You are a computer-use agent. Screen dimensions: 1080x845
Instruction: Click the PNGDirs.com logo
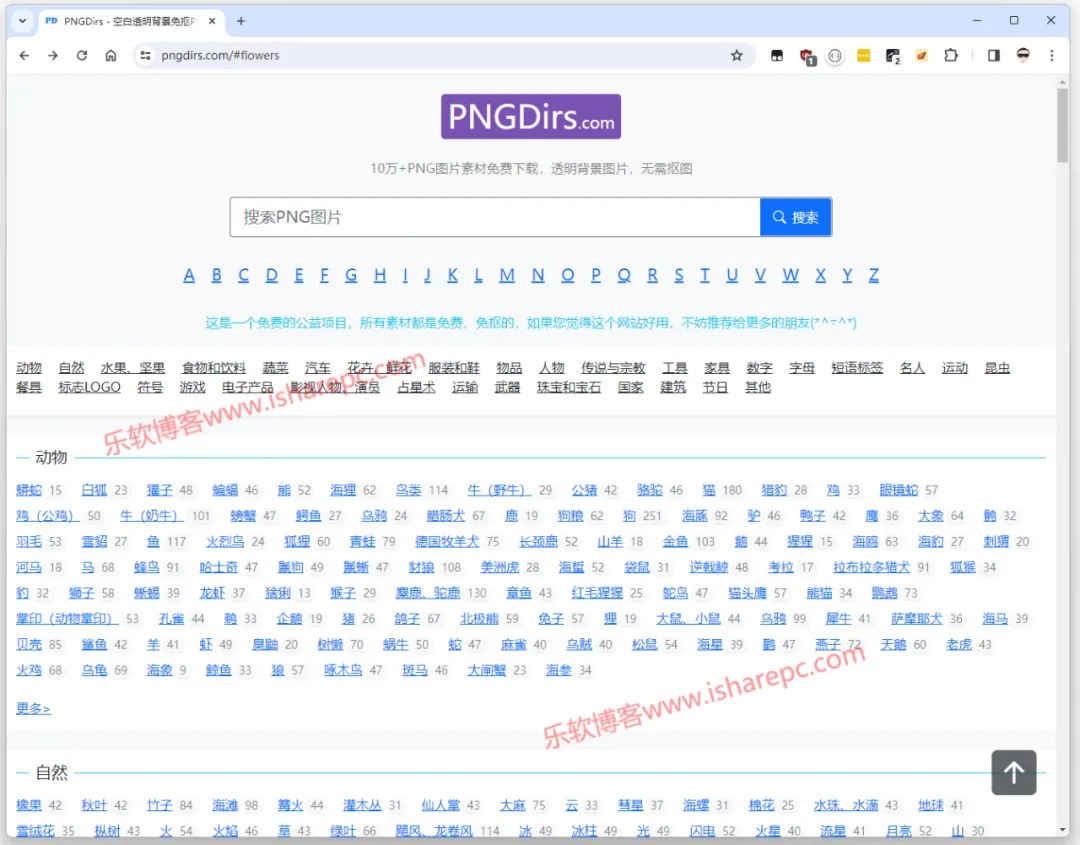pyautogui.click(x=531, y=116)
